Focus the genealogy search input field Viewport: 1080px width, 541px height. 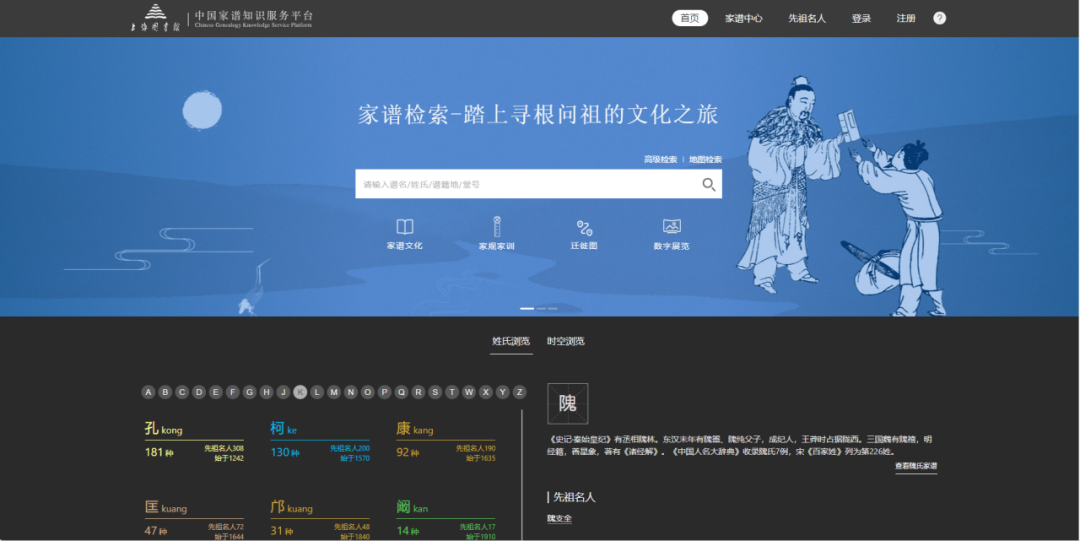click(525, 184)
